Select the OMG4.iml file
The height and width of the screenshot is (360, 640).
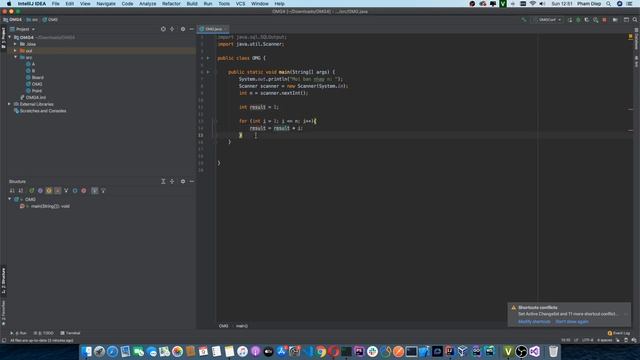33,97
